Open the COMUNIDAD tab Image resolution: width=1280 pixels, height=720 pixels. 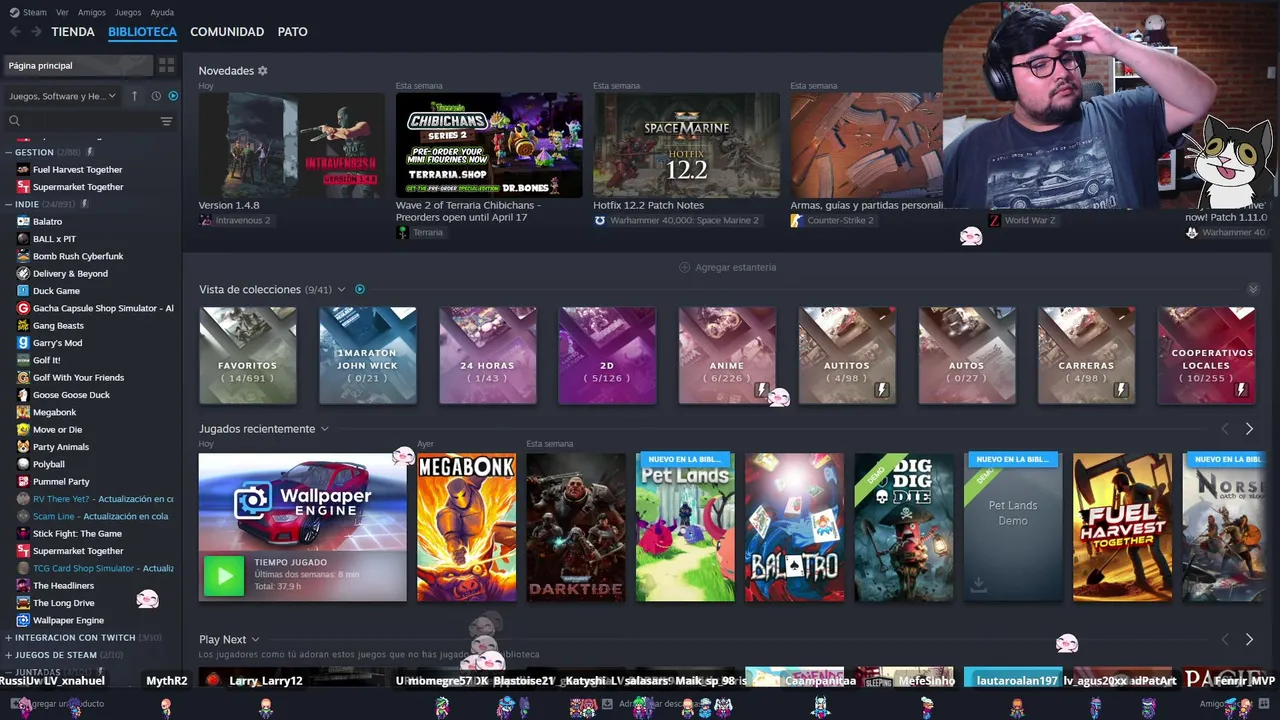(x=227, y=32)
